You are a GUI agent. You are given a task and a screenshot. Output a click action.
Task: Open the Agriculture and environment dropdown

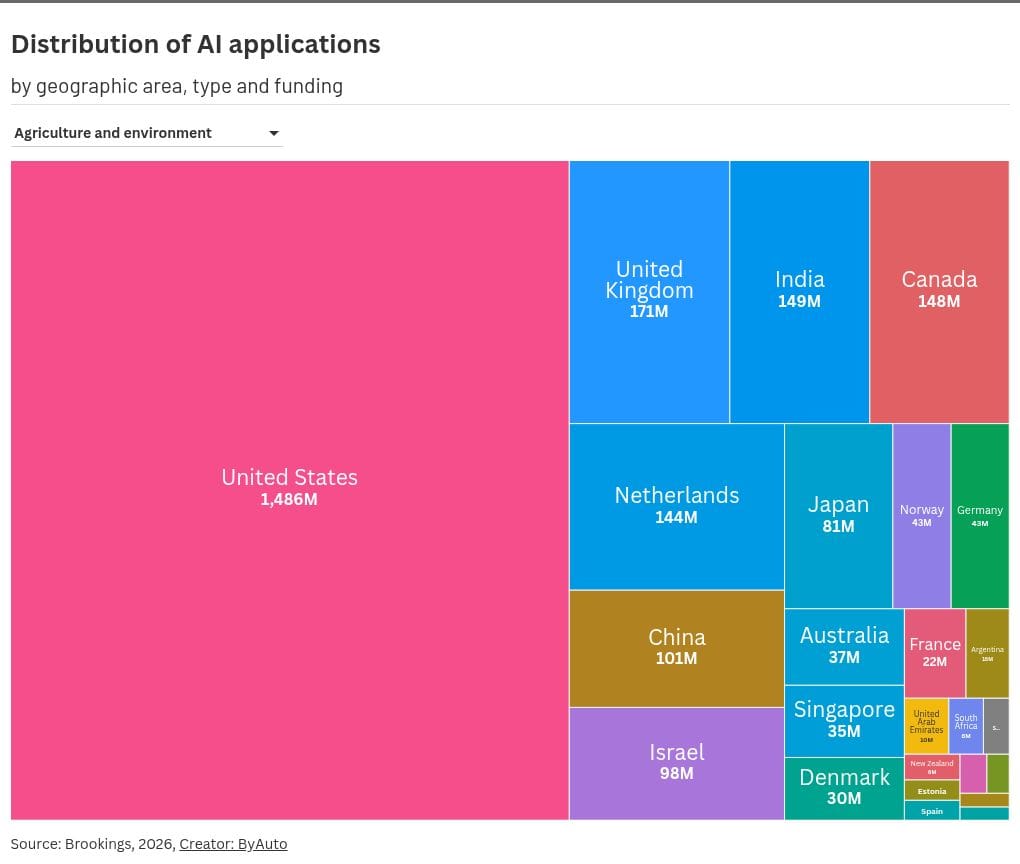click(x=147, y=133)
